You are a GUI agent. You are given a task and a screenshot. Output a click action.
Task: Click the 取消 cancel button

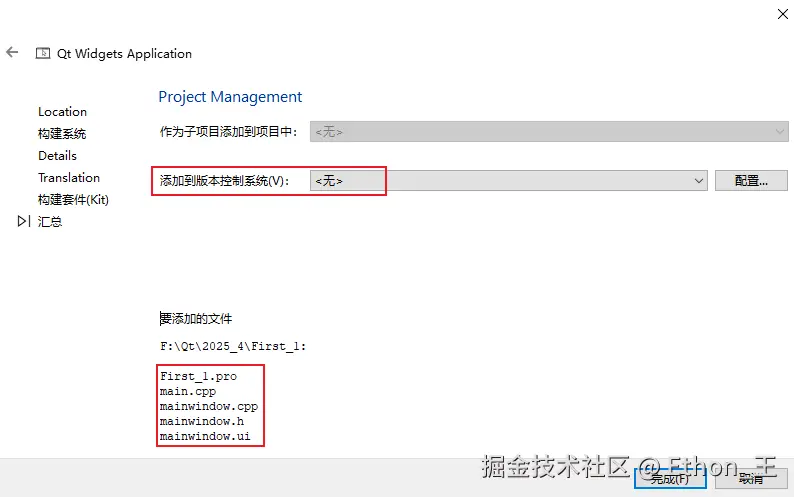[751, 478]
